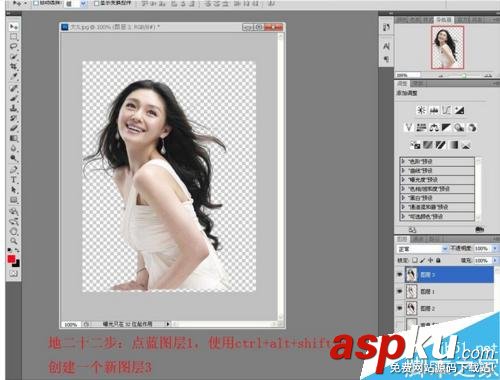Add a Color Balance adjustment
500x380 pixels.
pos(434,127)
